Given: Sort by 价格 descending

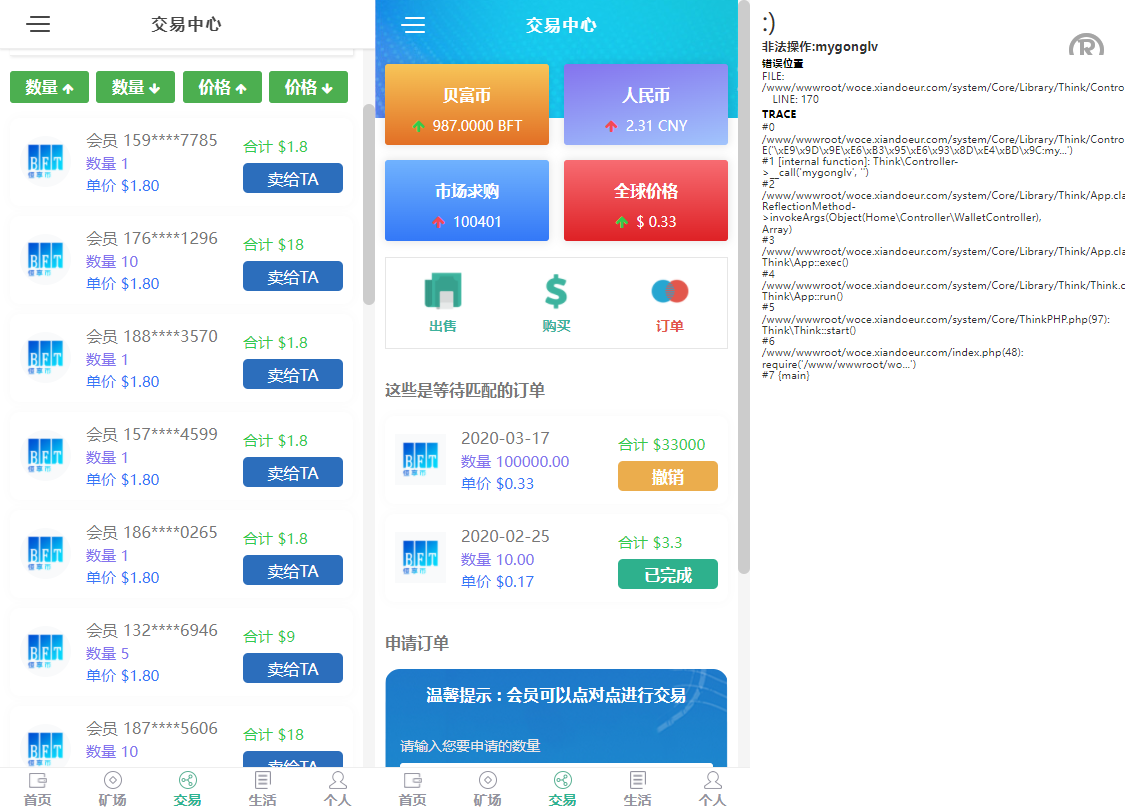Looking at the screenshot, I should pos(308,88).
